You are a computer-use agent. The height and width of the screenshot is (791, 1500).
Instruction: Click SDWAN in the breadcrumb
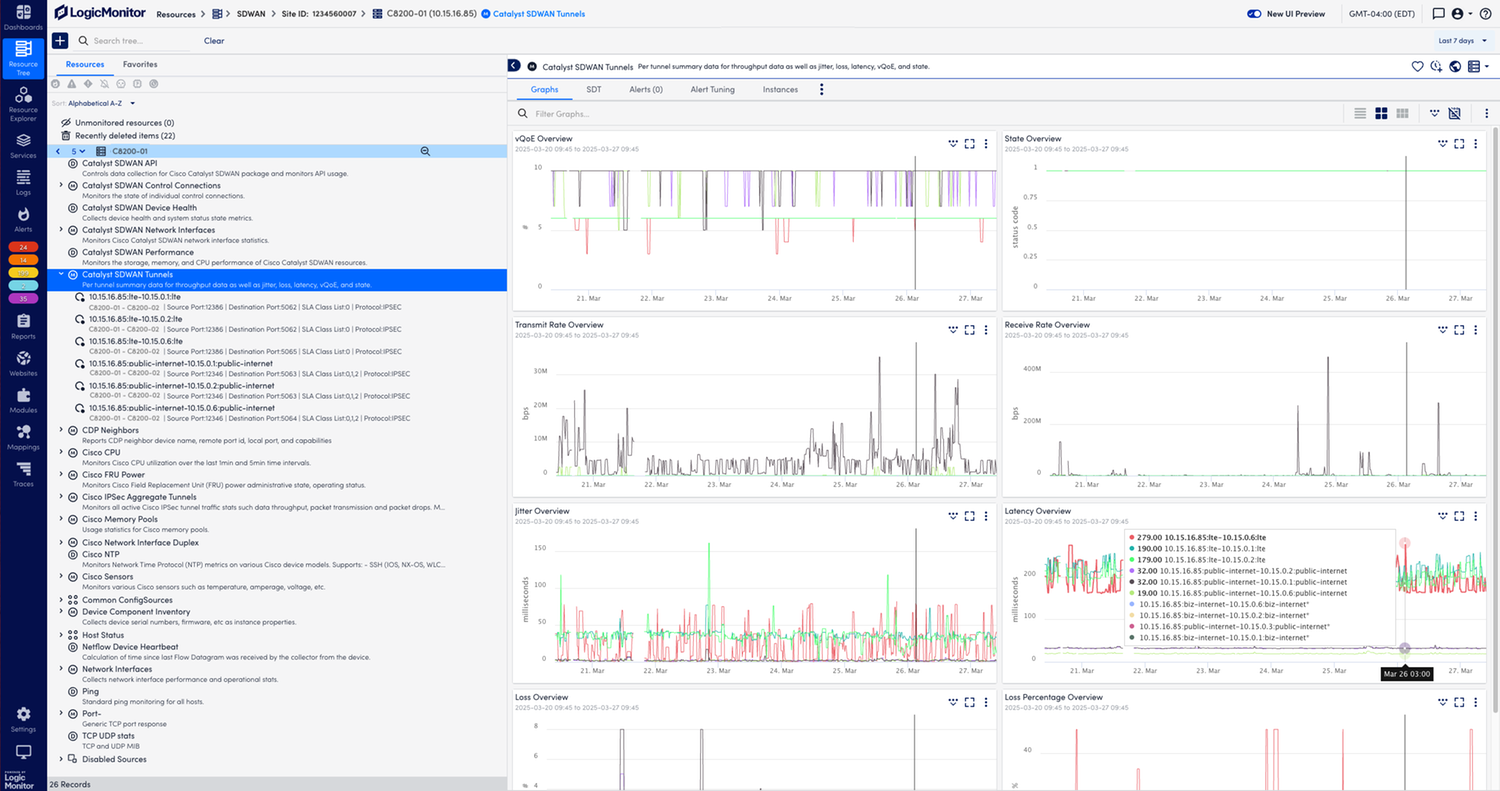250,14
